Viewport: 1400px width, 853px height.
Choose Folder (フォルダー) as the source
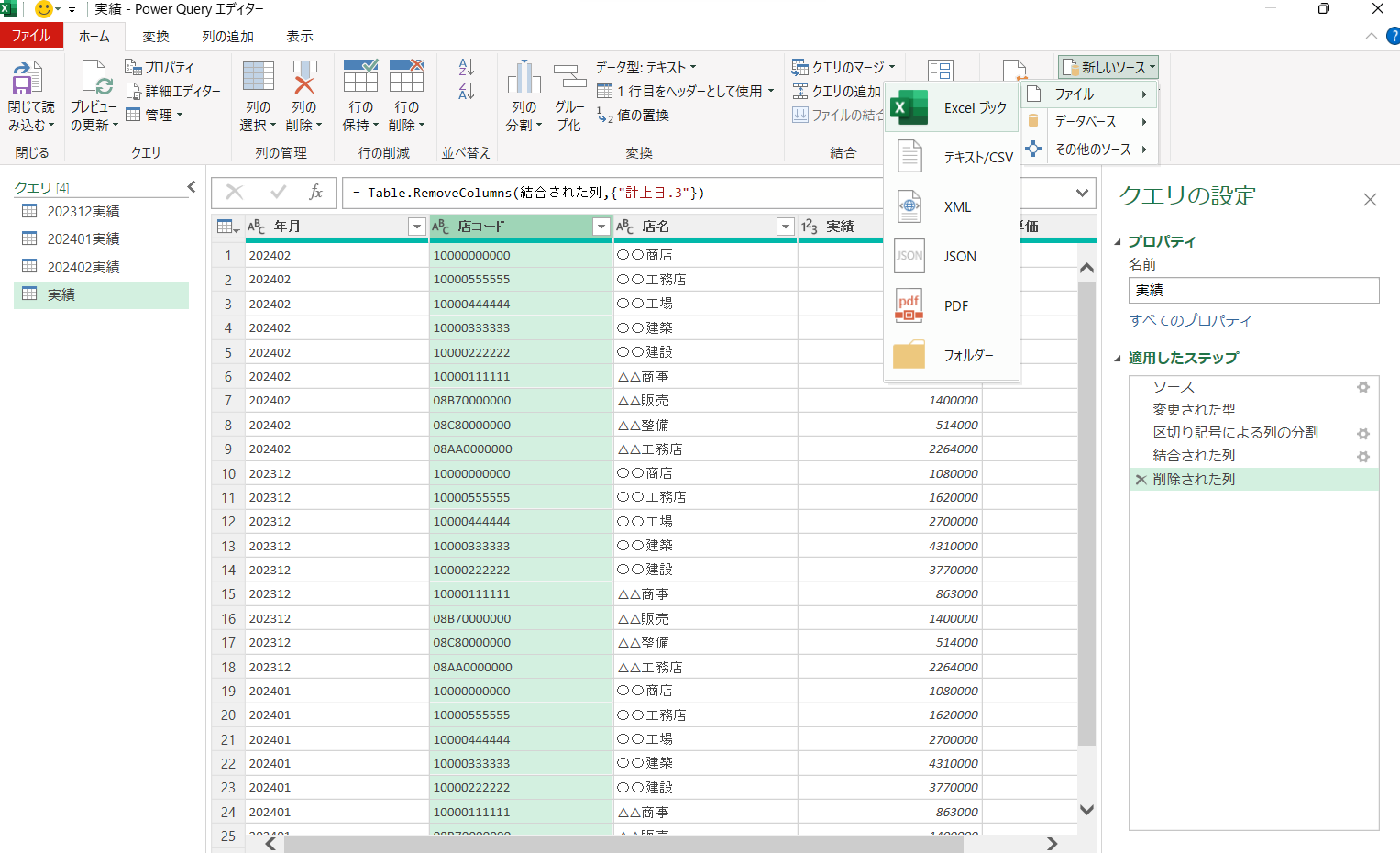952,355
